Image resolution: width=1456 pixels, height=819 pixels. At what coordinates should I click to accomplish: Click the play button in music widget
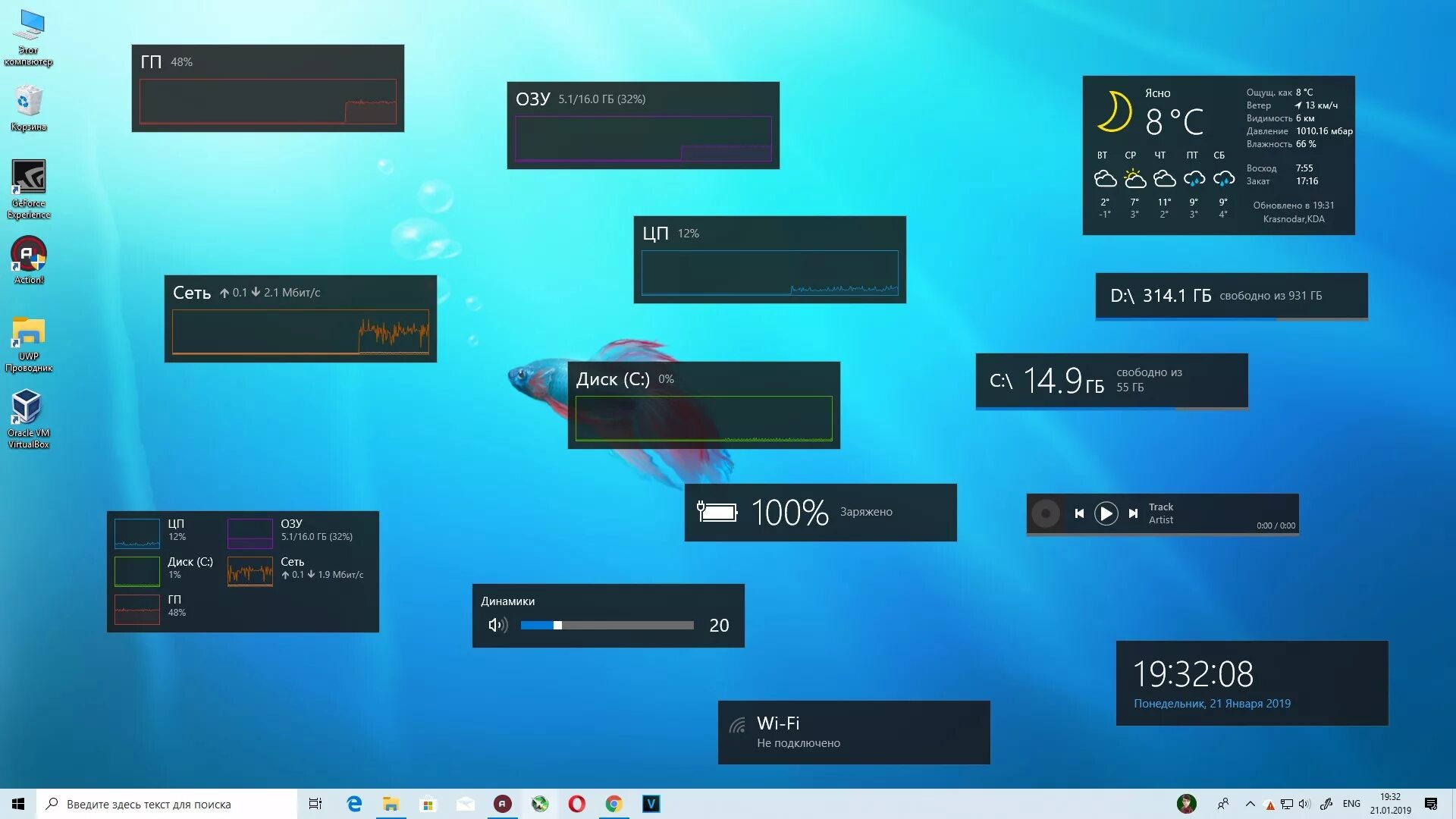[1106, 514]
